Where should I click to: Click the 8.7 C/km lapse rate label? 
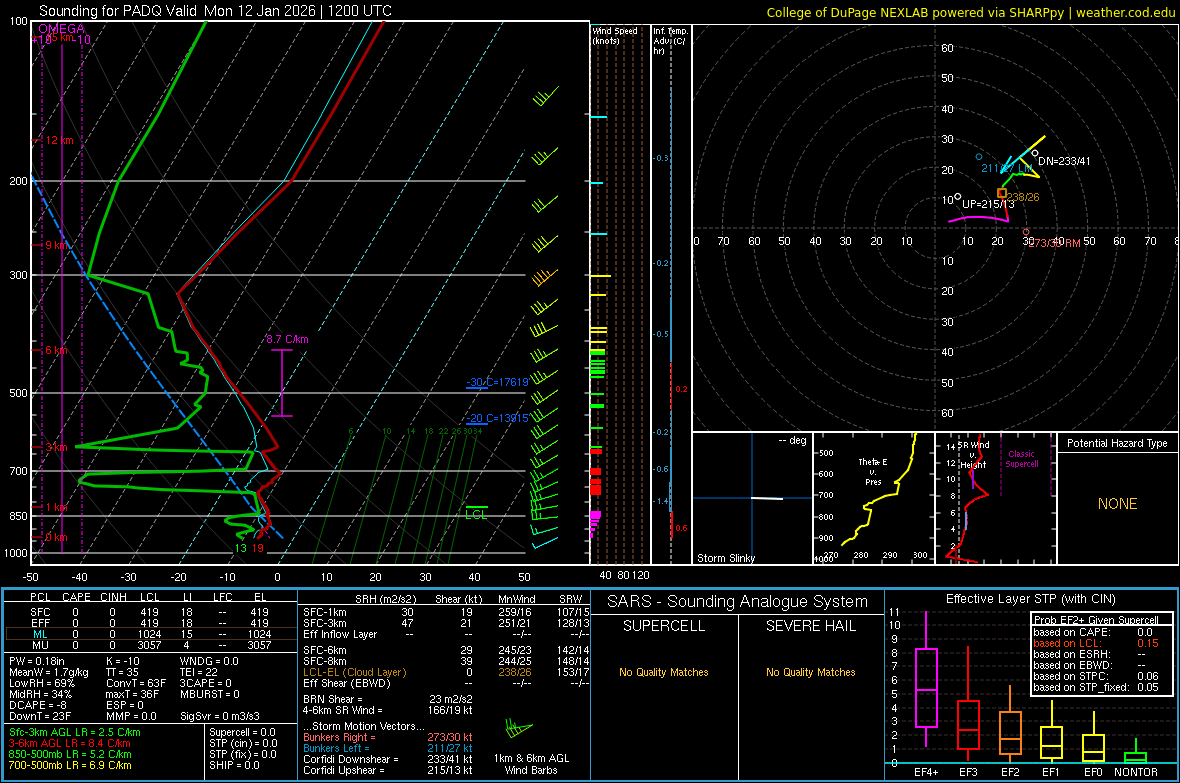pyautogui.click(x=287, y=339)
